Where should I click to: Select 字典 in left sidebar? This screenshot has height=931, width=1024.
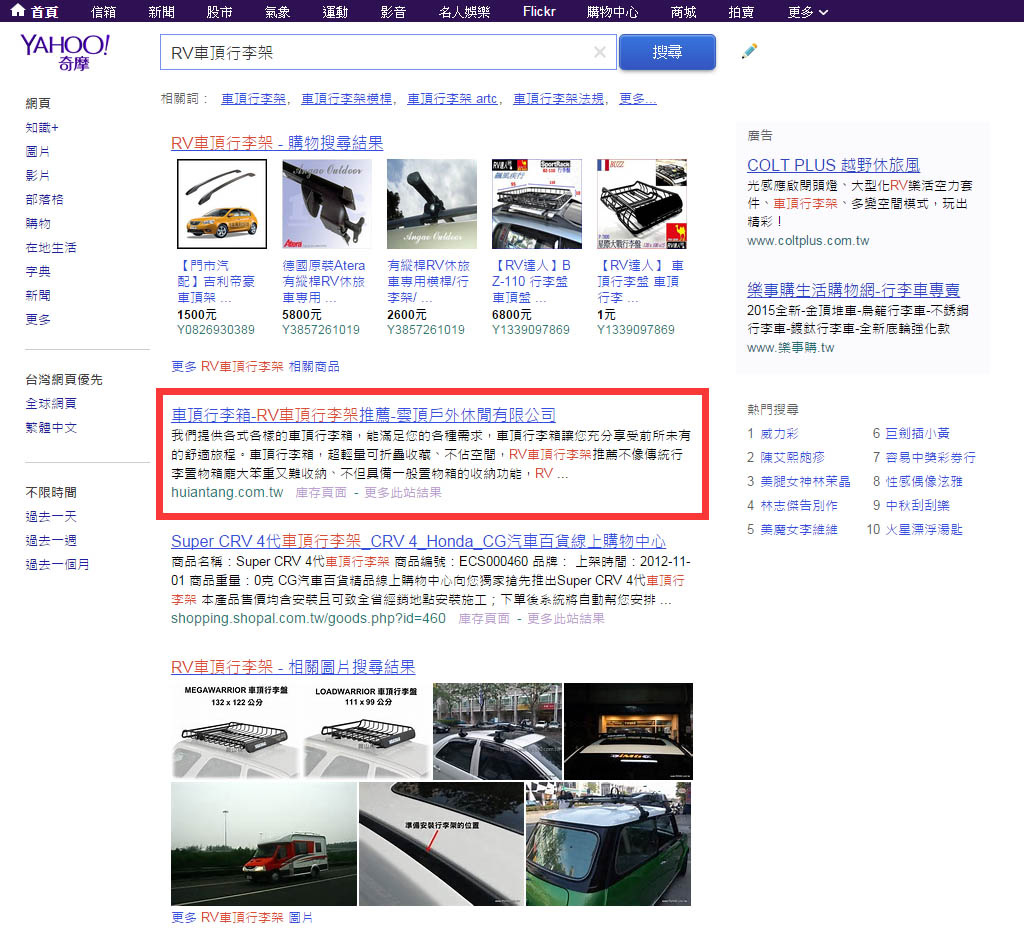coord(37,272)
